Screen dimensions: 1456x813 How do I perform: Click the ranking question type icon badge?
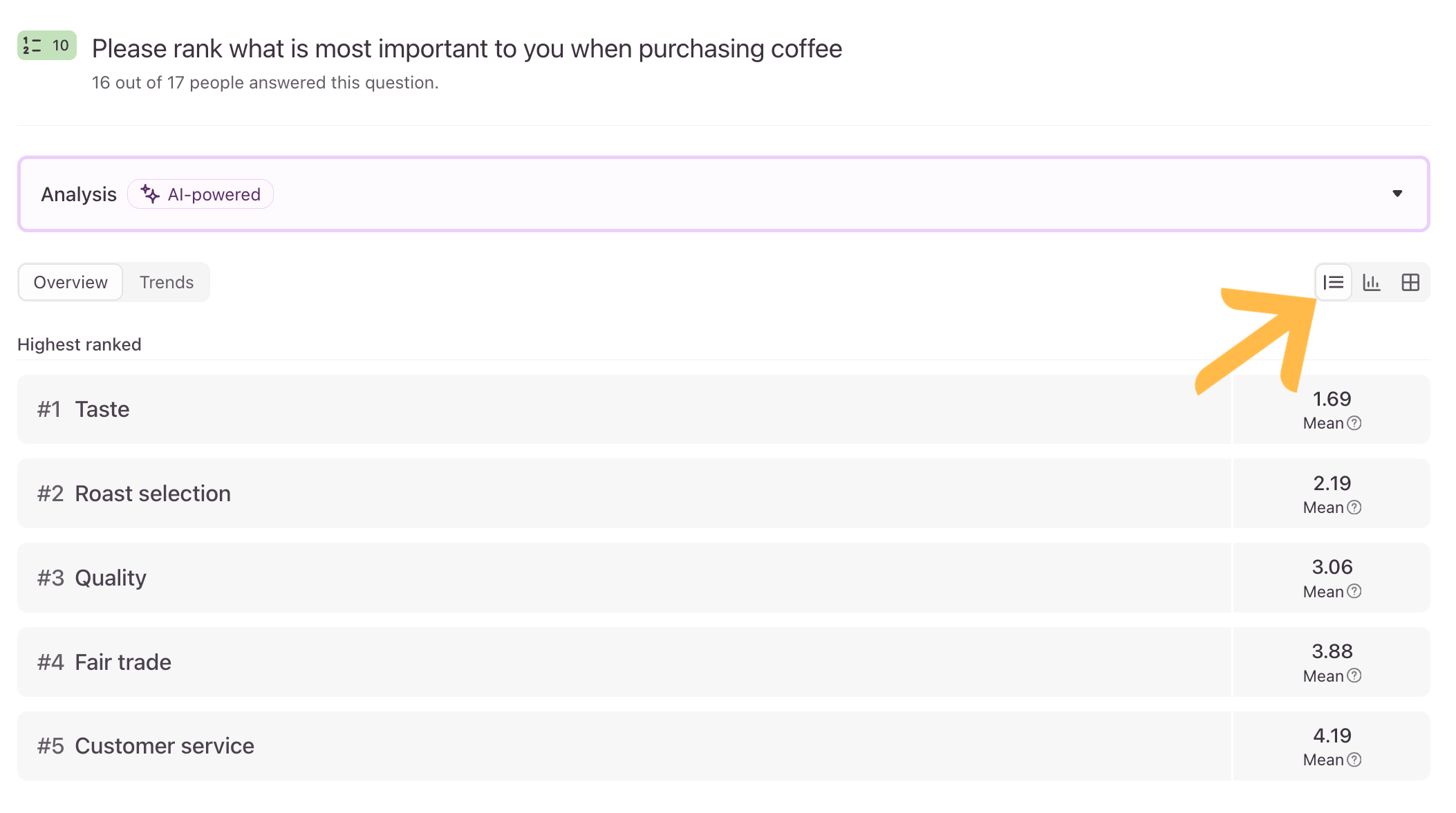pos(47,46)
